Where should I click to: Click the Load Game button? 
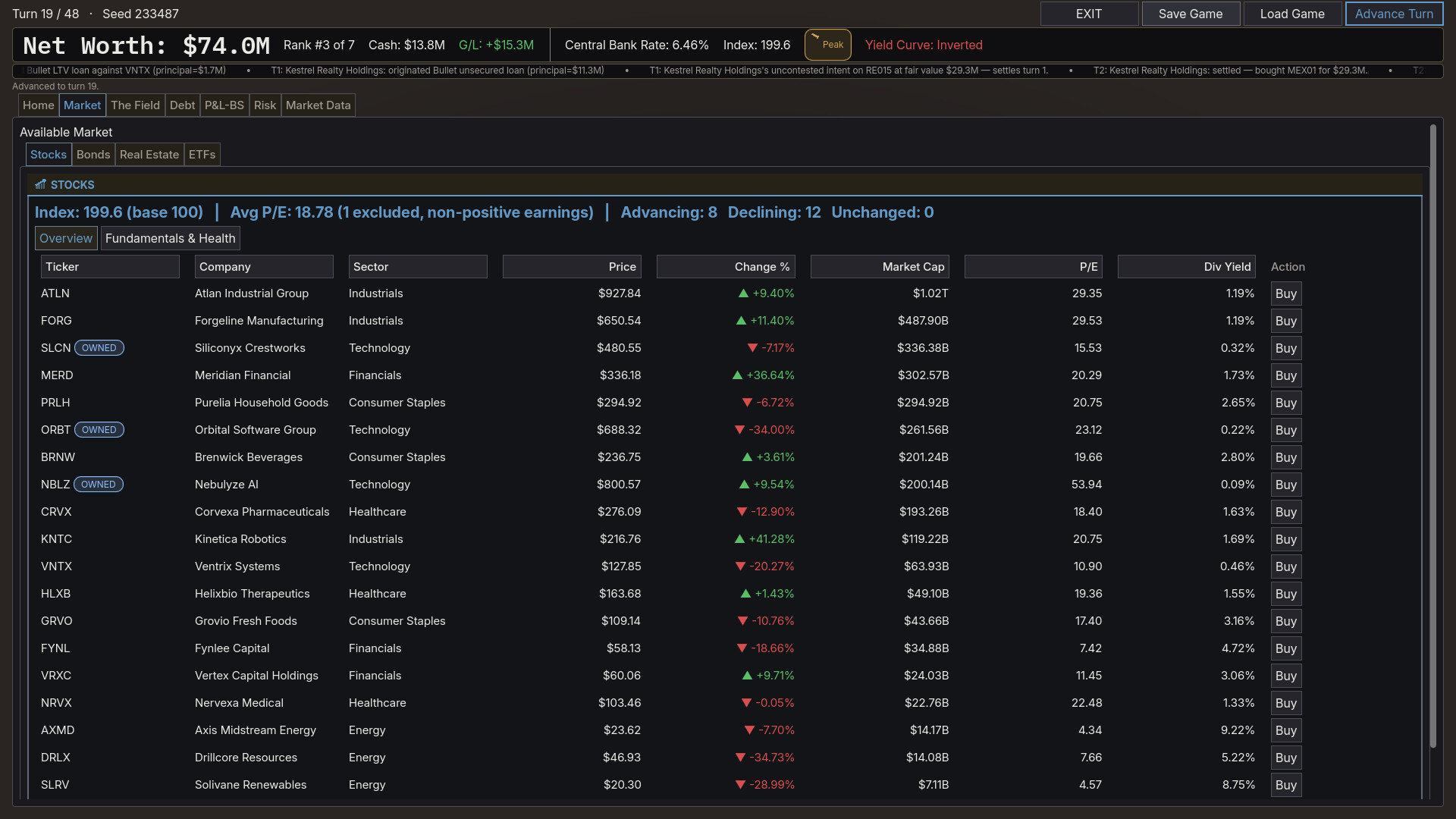(1292, 14)
